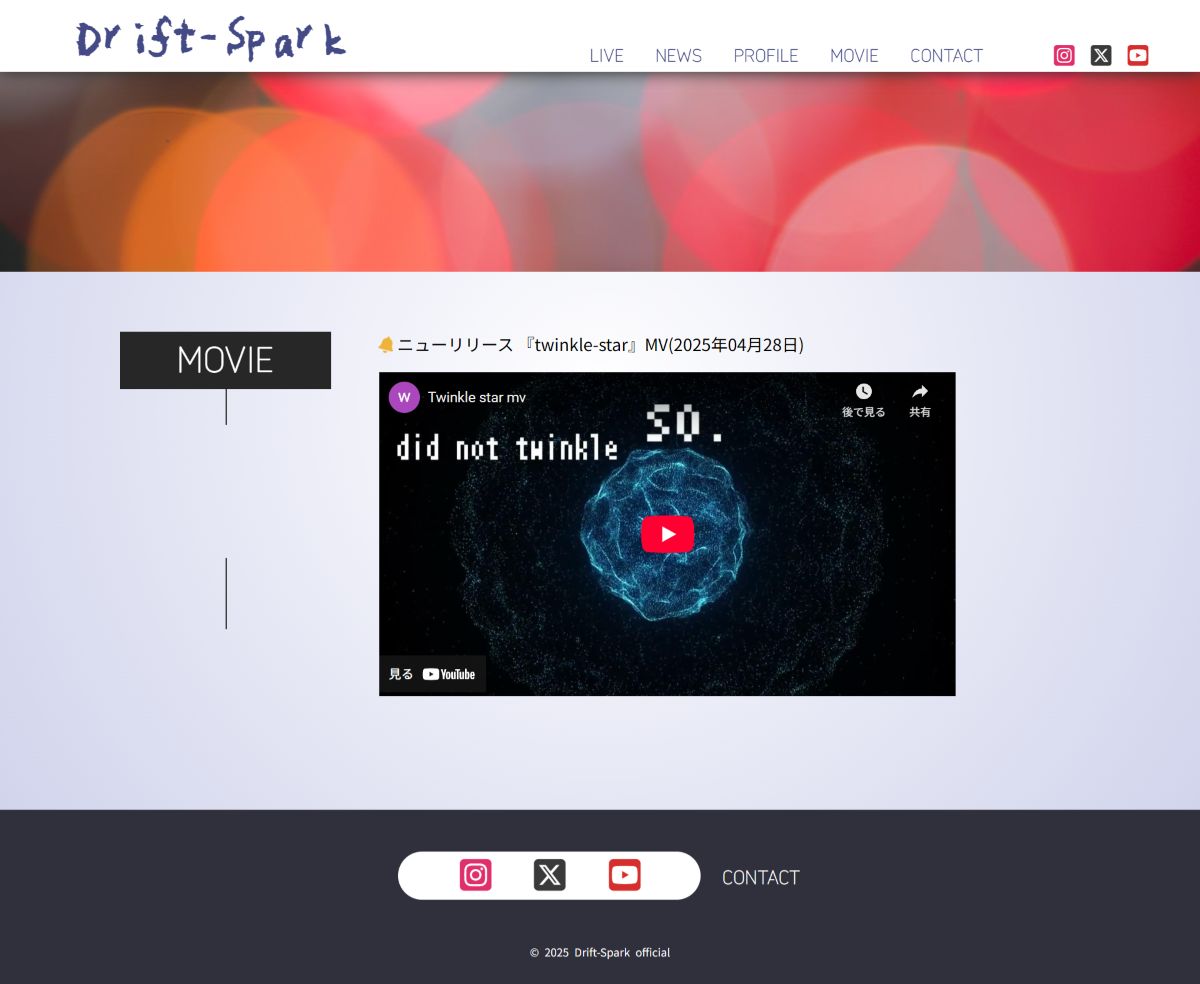1200x984 pixels.
Task: Click the footer X icon
Action: click(550, 875)
